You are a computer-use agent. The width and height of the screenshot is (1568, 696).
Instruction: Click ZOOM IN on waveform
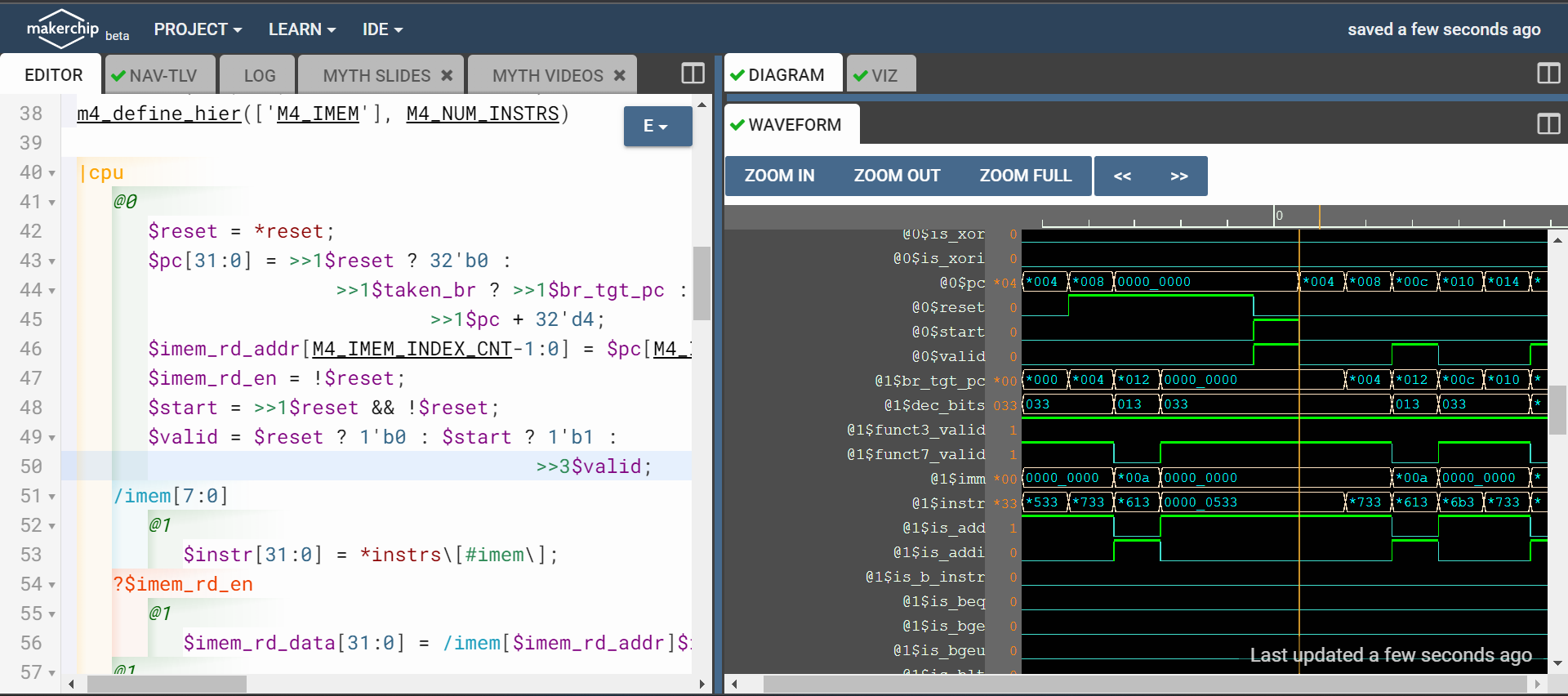pyautogui.click(x=779, y=176)
